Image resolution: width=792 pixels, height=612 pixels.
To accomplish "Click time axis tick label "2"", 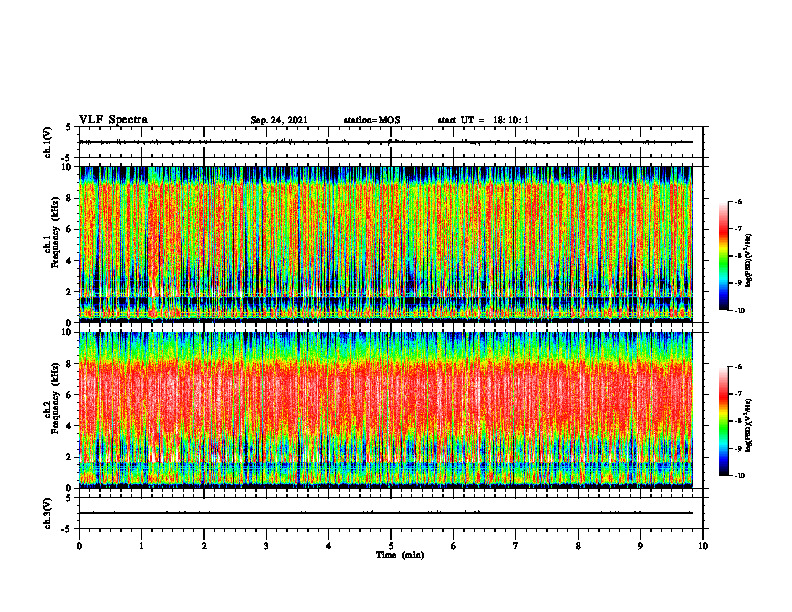I will (204, 546).
